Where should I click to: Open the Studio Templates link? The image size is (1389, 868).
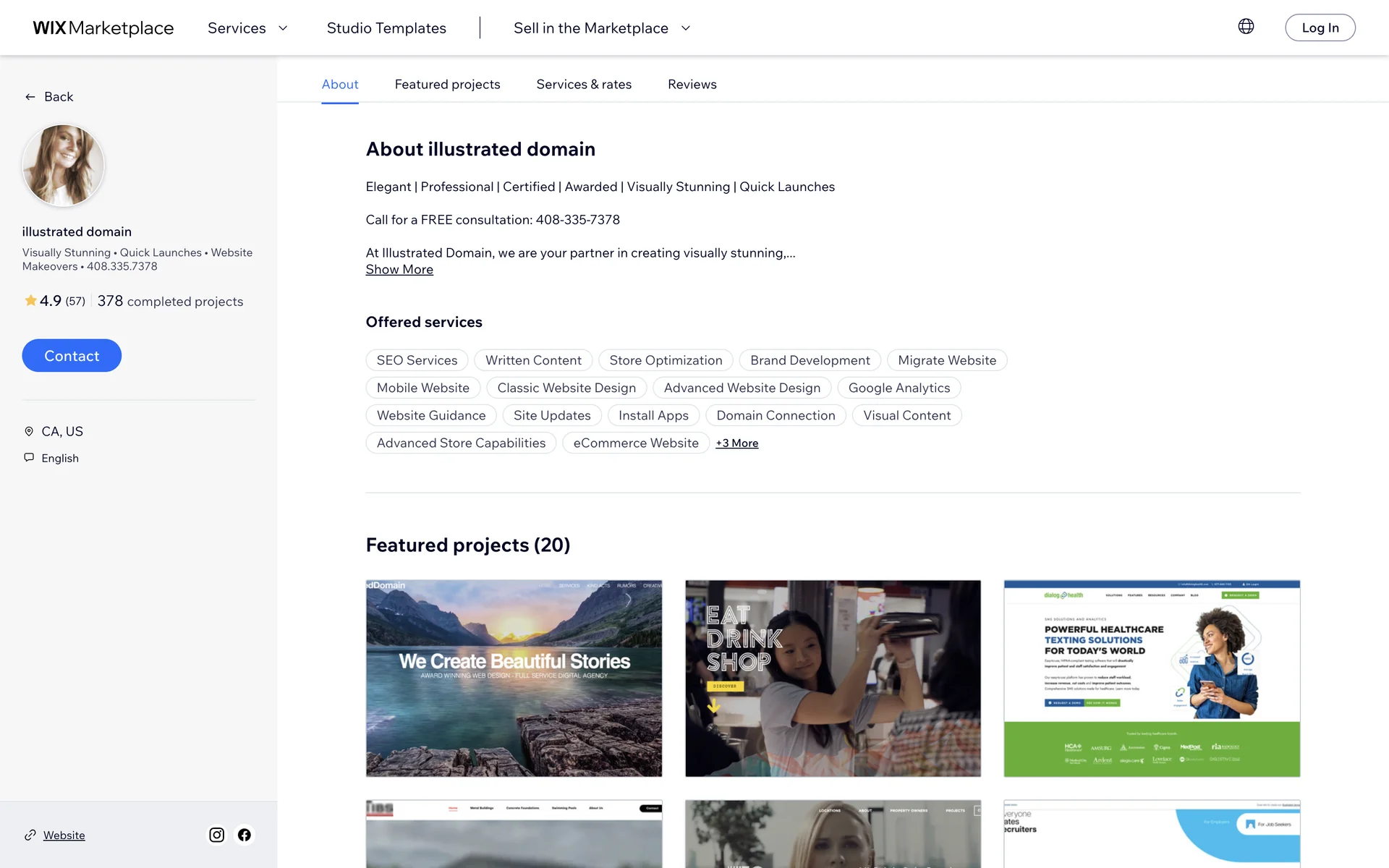click(x=386, y=28)
